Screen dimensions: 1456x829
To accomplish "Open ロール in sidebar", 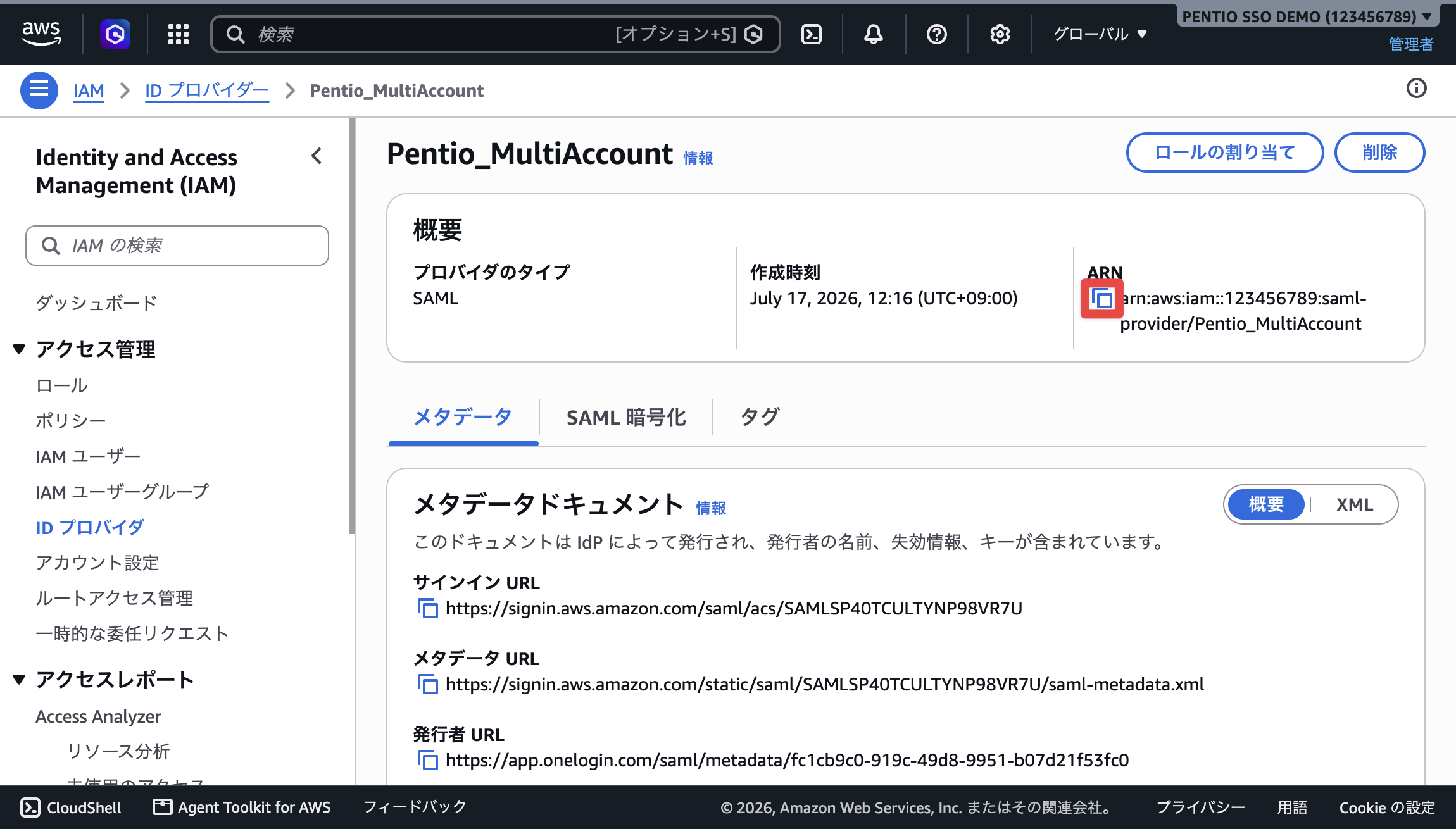I will tap(61, 385).
